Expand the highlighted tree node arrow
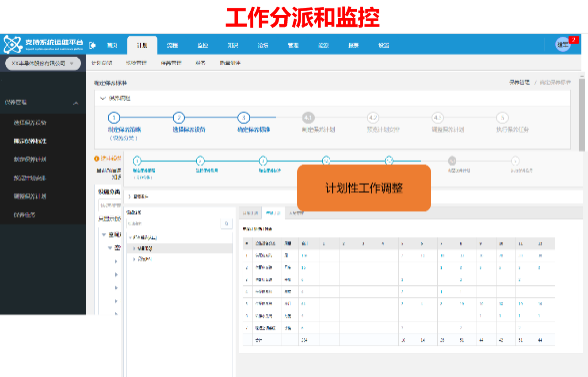The width and height of the screenshot is (588, 377). point(134,248)
